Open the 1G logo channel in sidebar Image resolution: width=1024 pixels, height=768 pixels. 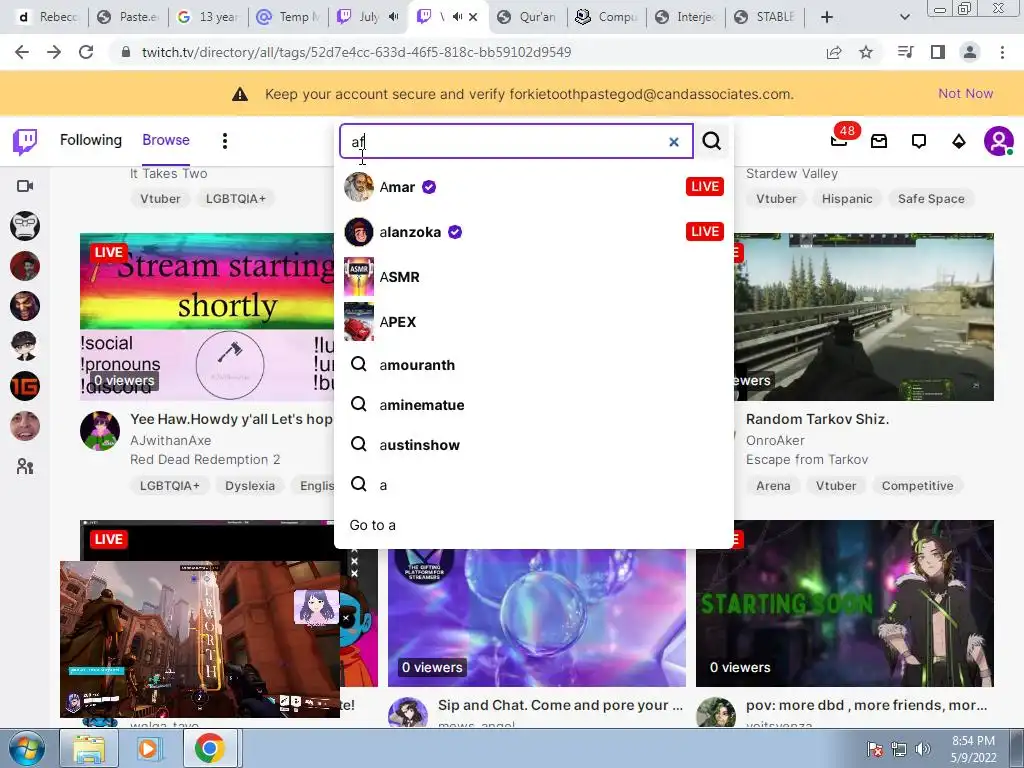25,386
